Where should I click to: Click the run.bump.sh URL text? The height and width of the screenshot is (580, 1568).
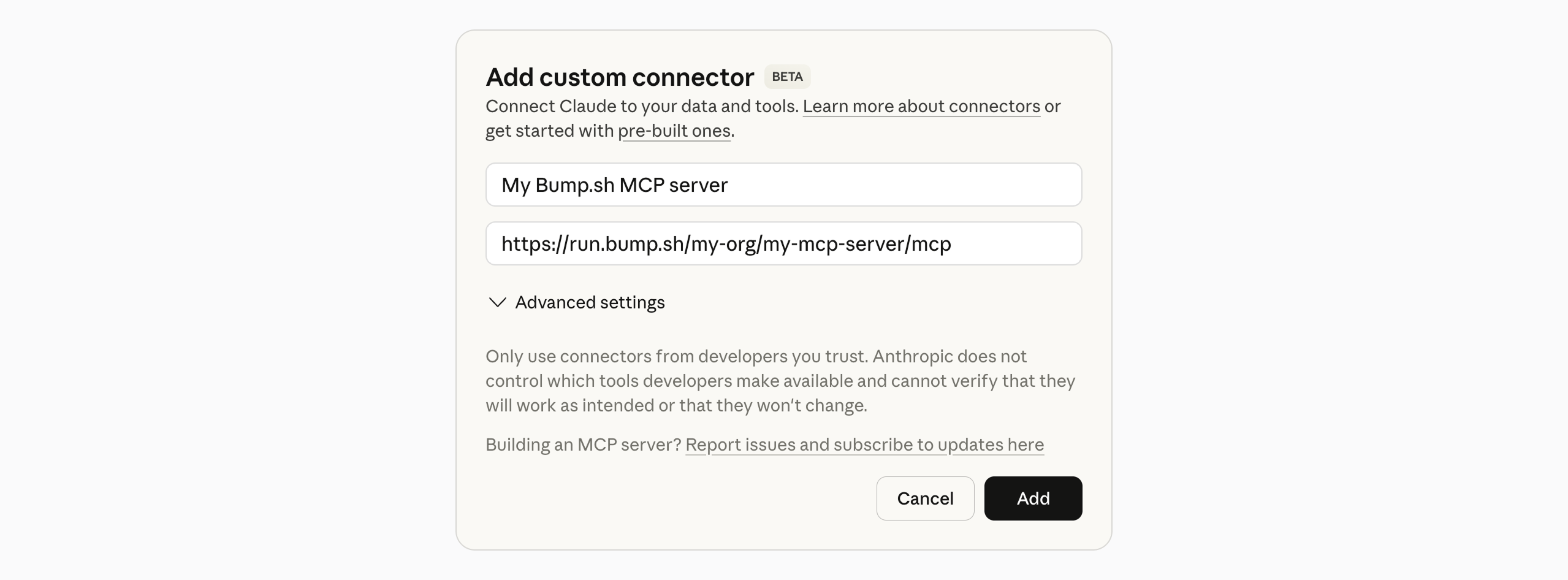point(726,243)
